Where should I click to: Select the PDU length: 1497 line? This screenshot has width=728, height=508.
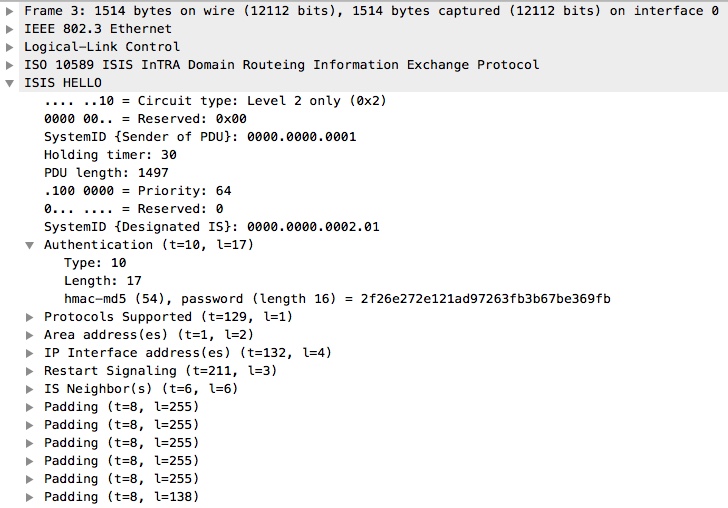pos(106,172)
